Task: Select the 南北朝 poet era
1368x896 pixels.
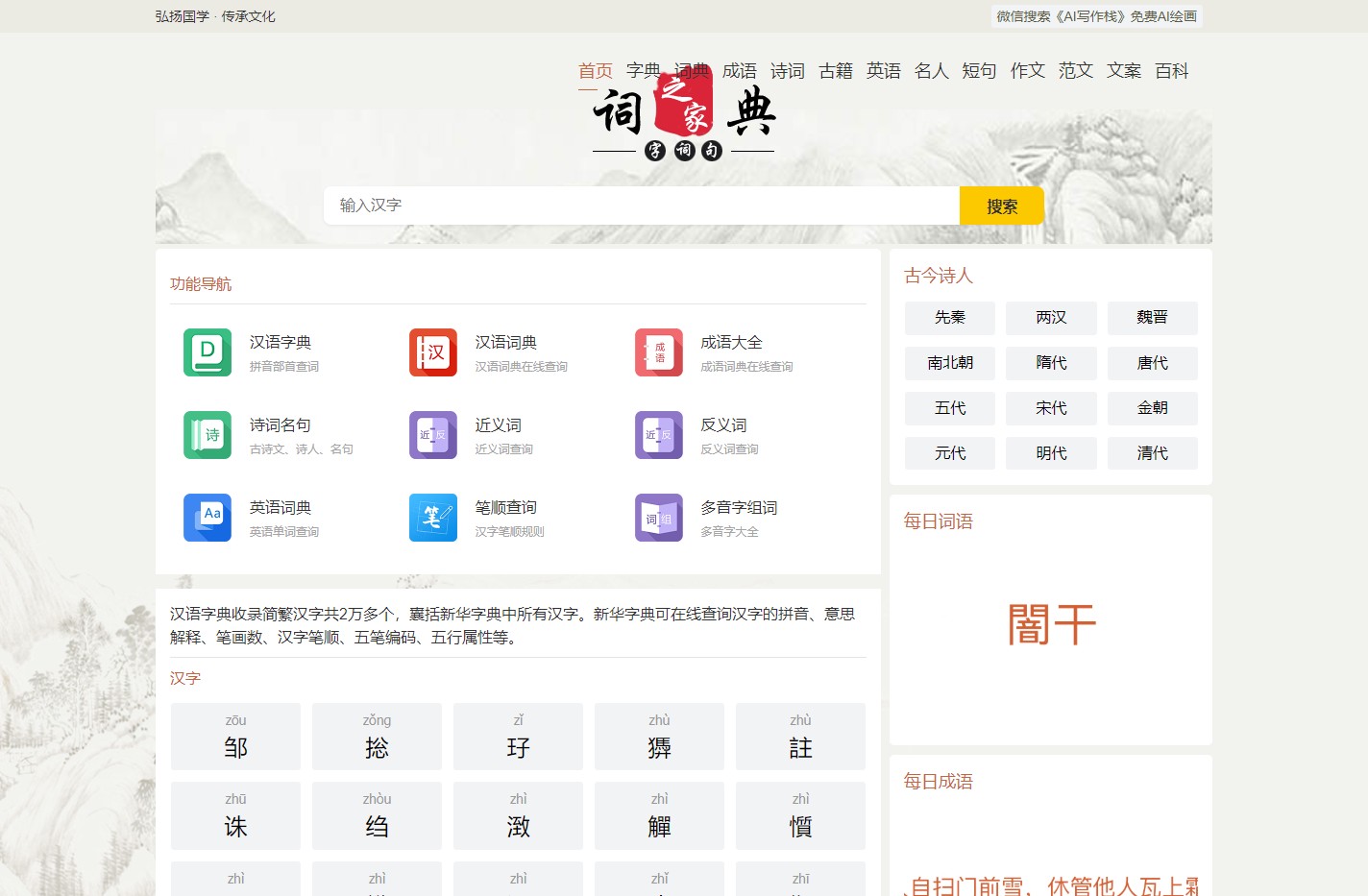Action: pyautogui.click(x=950, y=363)
